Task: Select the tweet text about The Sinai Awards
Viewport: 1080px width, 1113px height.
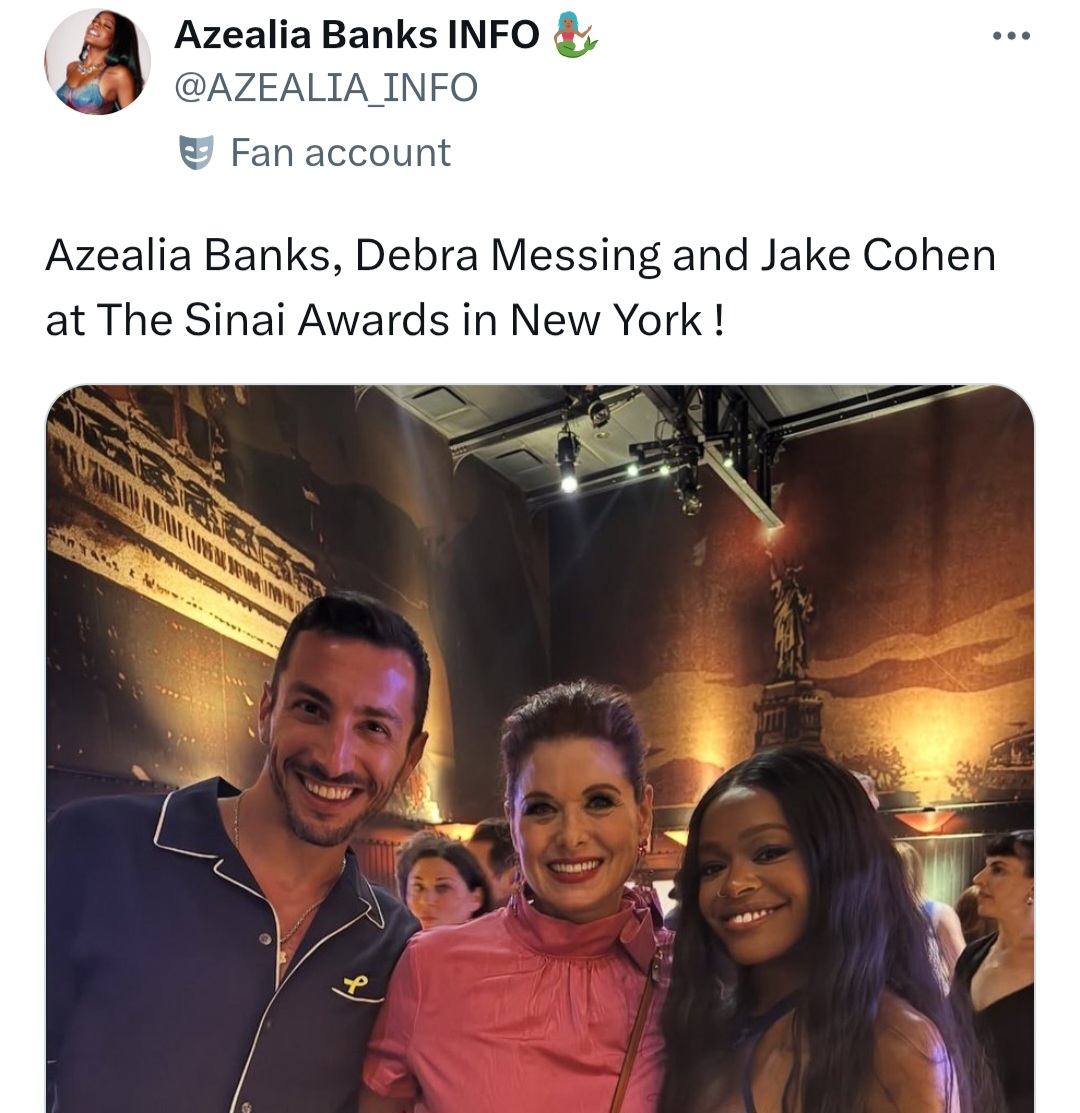Action: click(x=521, y=287)
